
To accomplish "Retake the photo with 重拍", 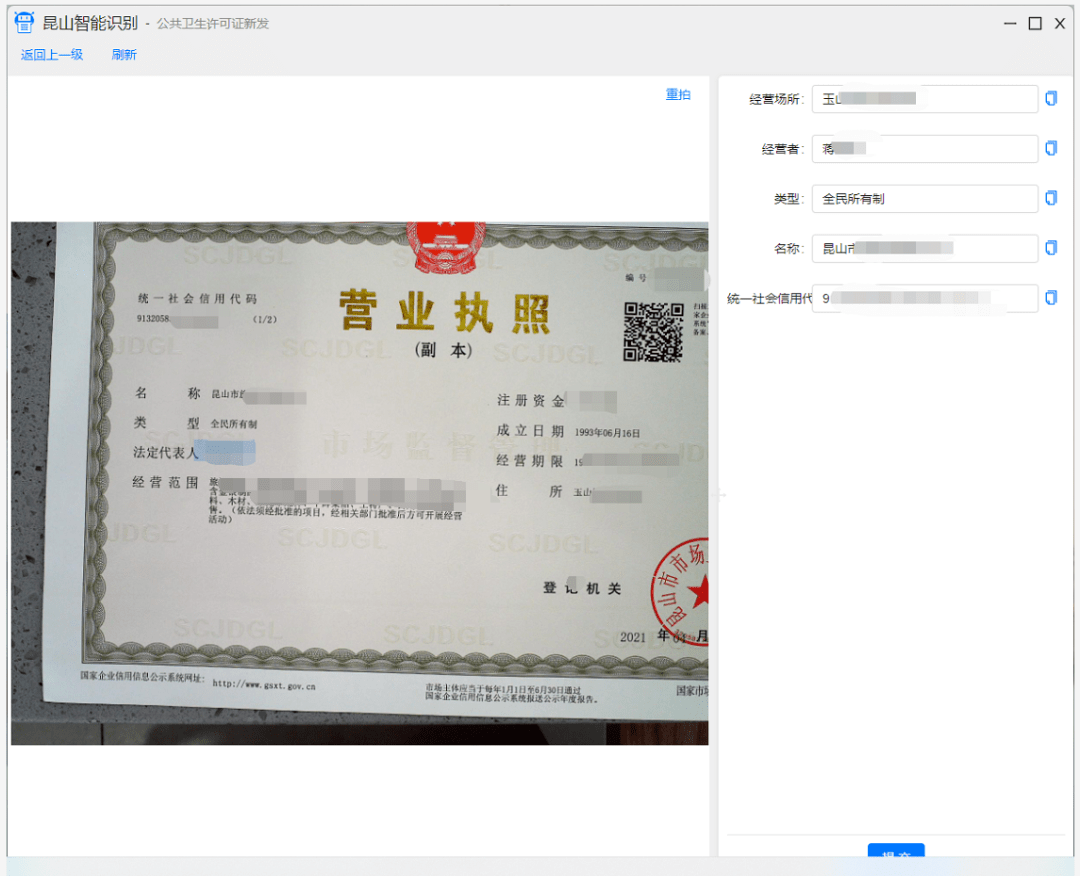I will [678, 95].
